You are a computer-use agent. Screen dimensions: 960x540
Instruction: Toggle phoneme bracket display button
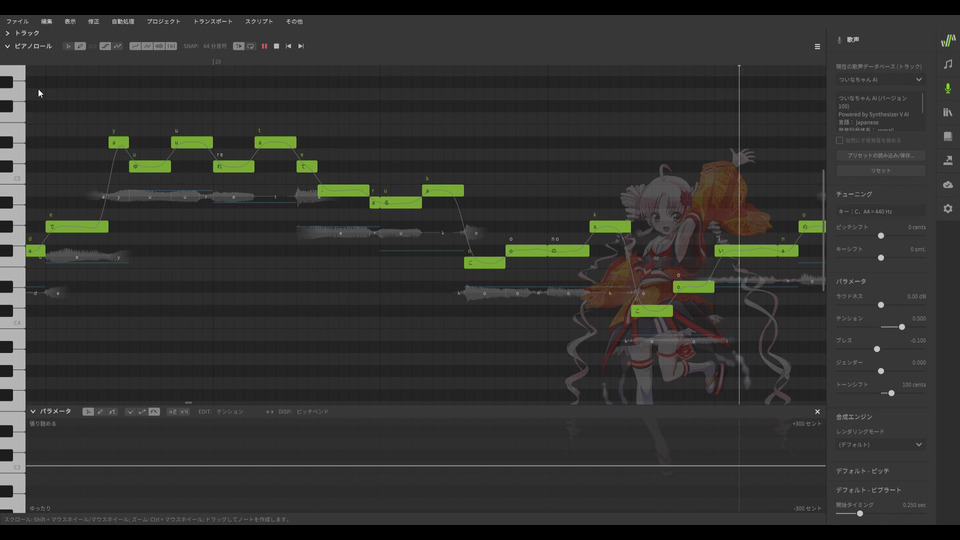click(171, 46)
